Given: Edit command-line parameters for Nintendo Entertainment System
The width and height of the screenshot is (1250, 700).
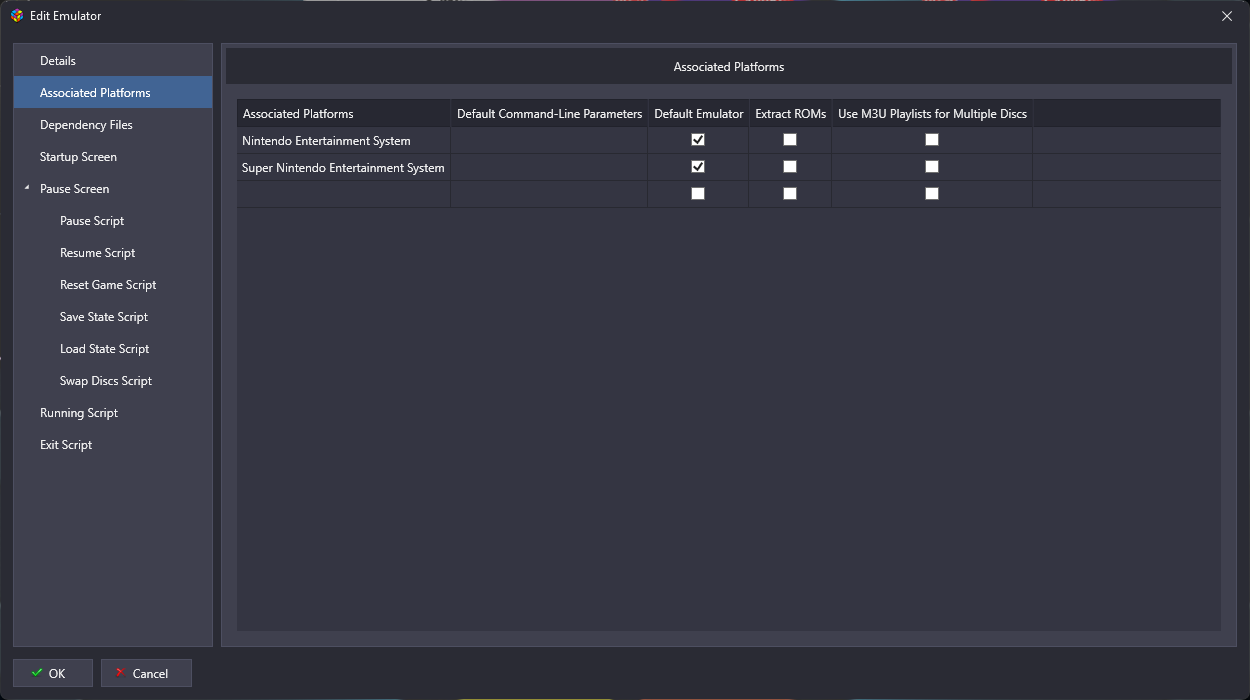Looking at the screenshot, I should (549, 141).
